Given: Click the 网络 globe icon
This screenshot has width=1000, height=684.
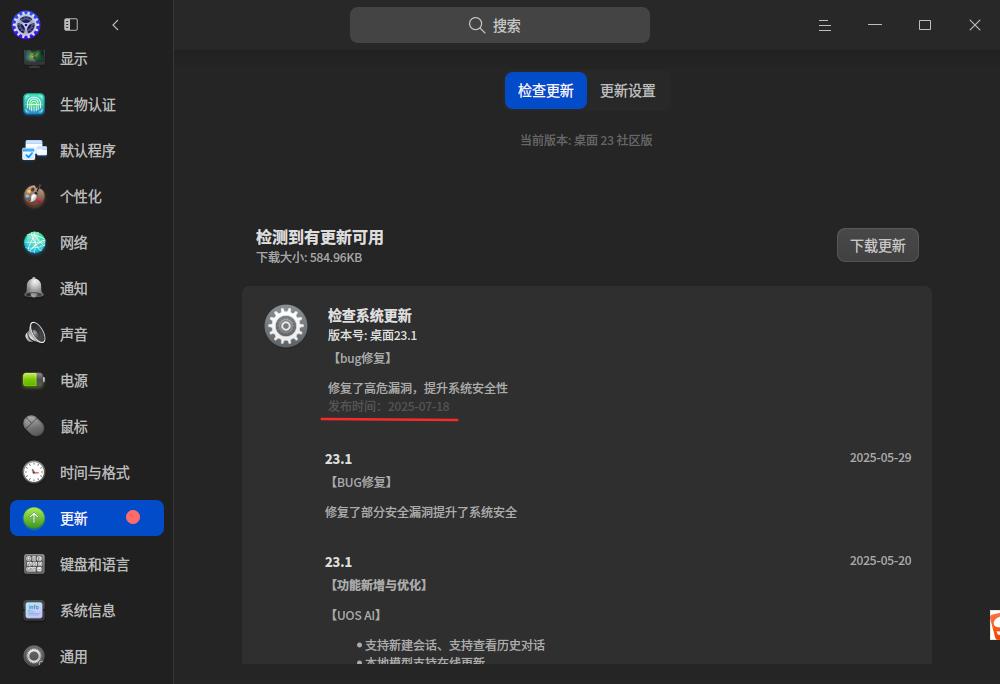Looking at the screenshot, I should tap(34, 242).
